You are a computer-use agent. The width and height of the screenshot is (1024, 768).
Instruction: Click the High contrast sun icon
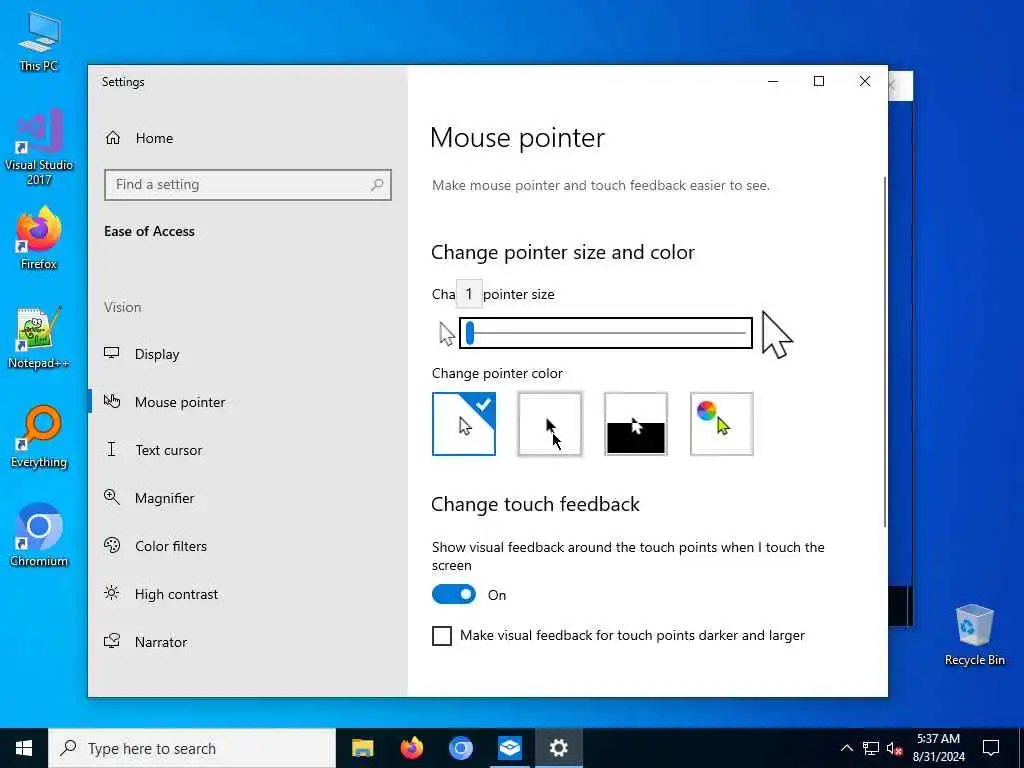[x=112, y=593]
